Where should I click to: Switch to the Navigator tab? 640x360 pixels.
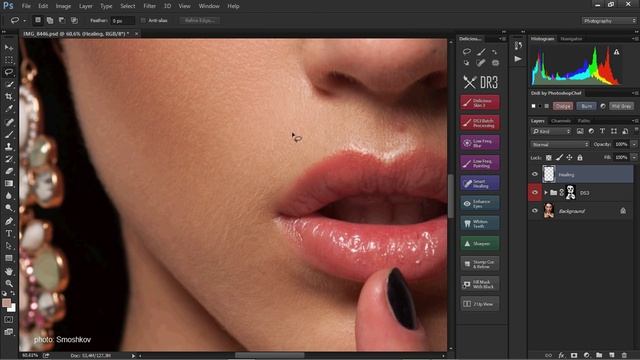(x=571, y=39)
